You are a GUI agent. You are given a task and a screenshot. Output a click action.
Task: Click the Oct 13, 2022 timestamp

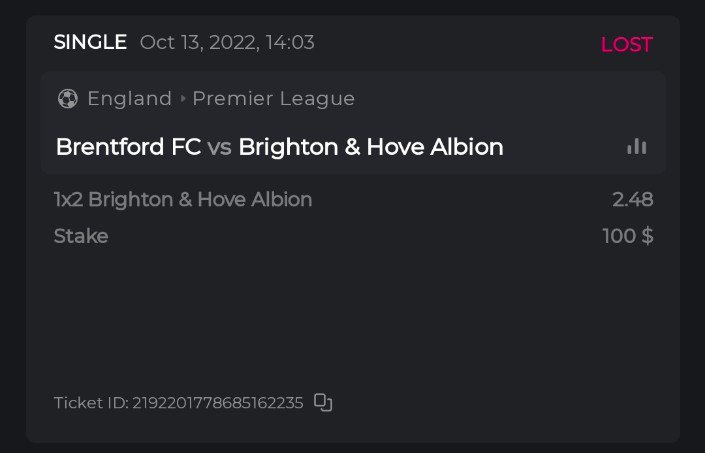click(x=227, y=42)
